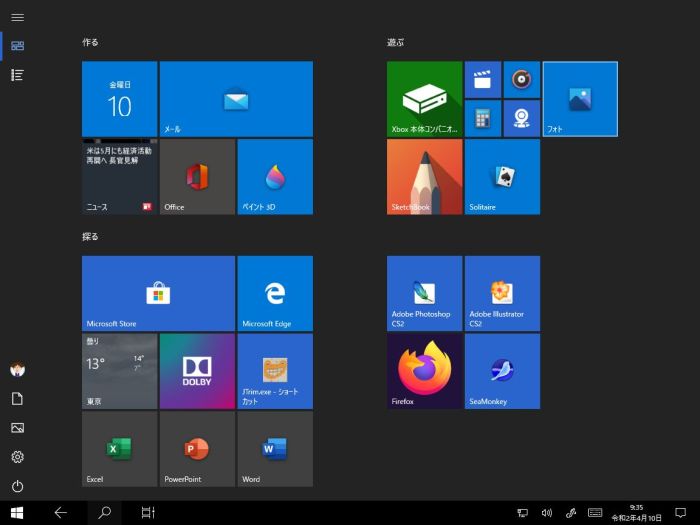Open Settings from the gear icon
Screen dimensions: 700x525
pyautogui.click(x=17, y=457)
